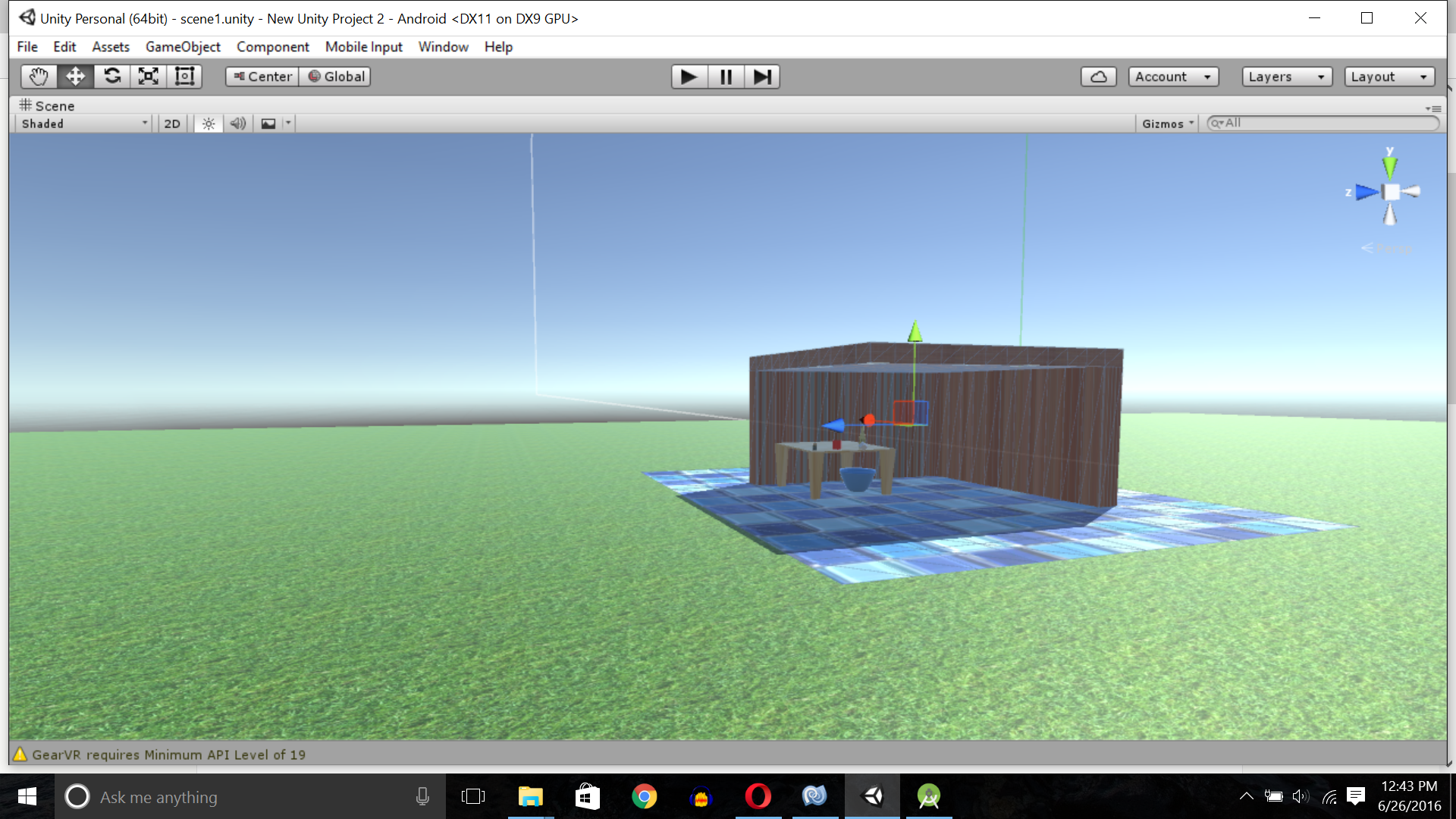Open the Component menu
This screenshot has width=1456, height=819.
272,47
